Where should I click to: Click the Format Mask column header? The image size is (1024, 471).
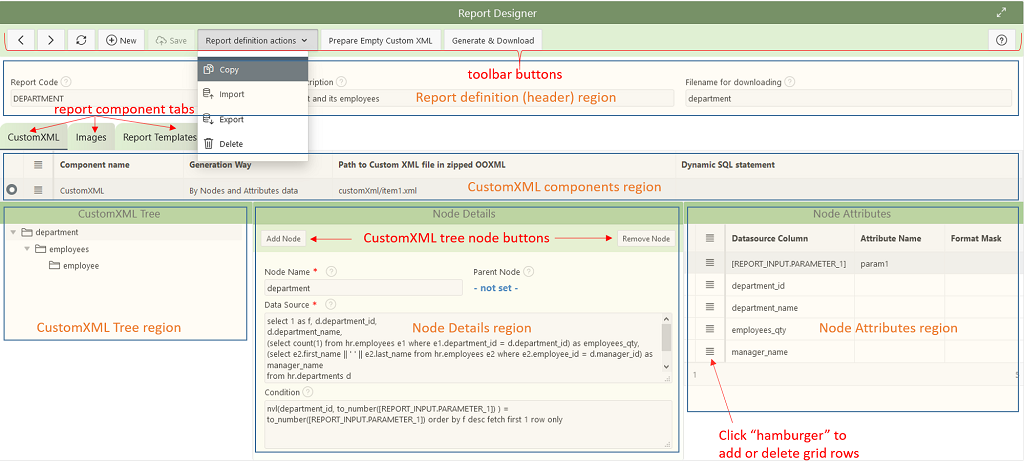(x=976, y=238)
